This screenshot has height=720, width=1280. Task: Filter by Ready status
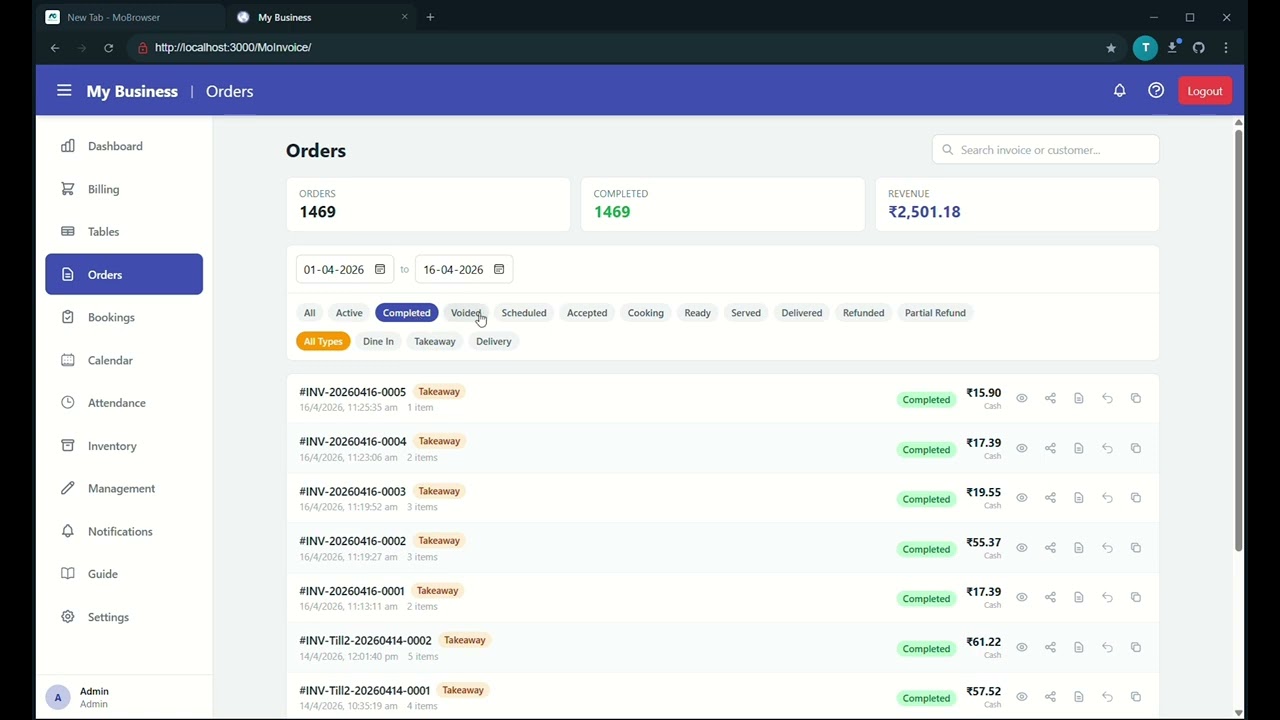(698, 313)
